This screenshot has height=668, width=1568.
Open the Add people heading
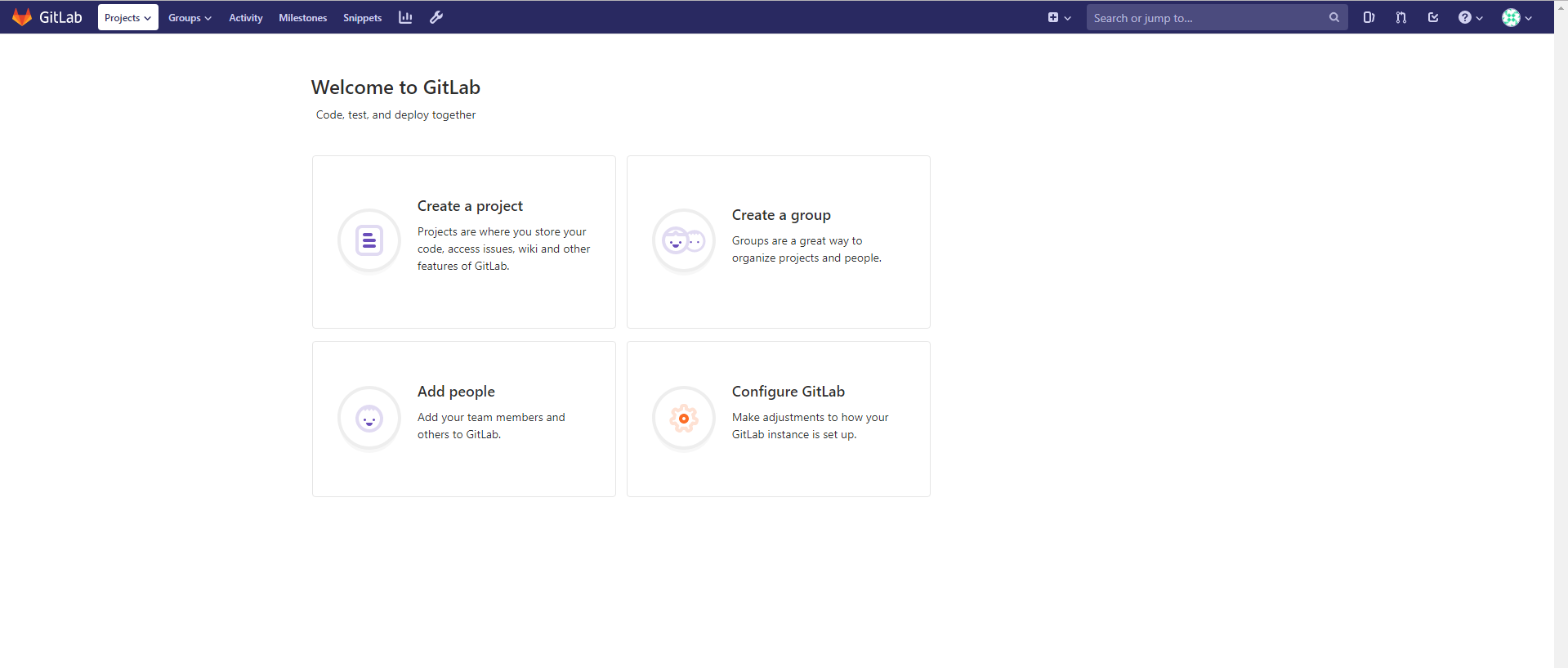[x=456, y=392]
